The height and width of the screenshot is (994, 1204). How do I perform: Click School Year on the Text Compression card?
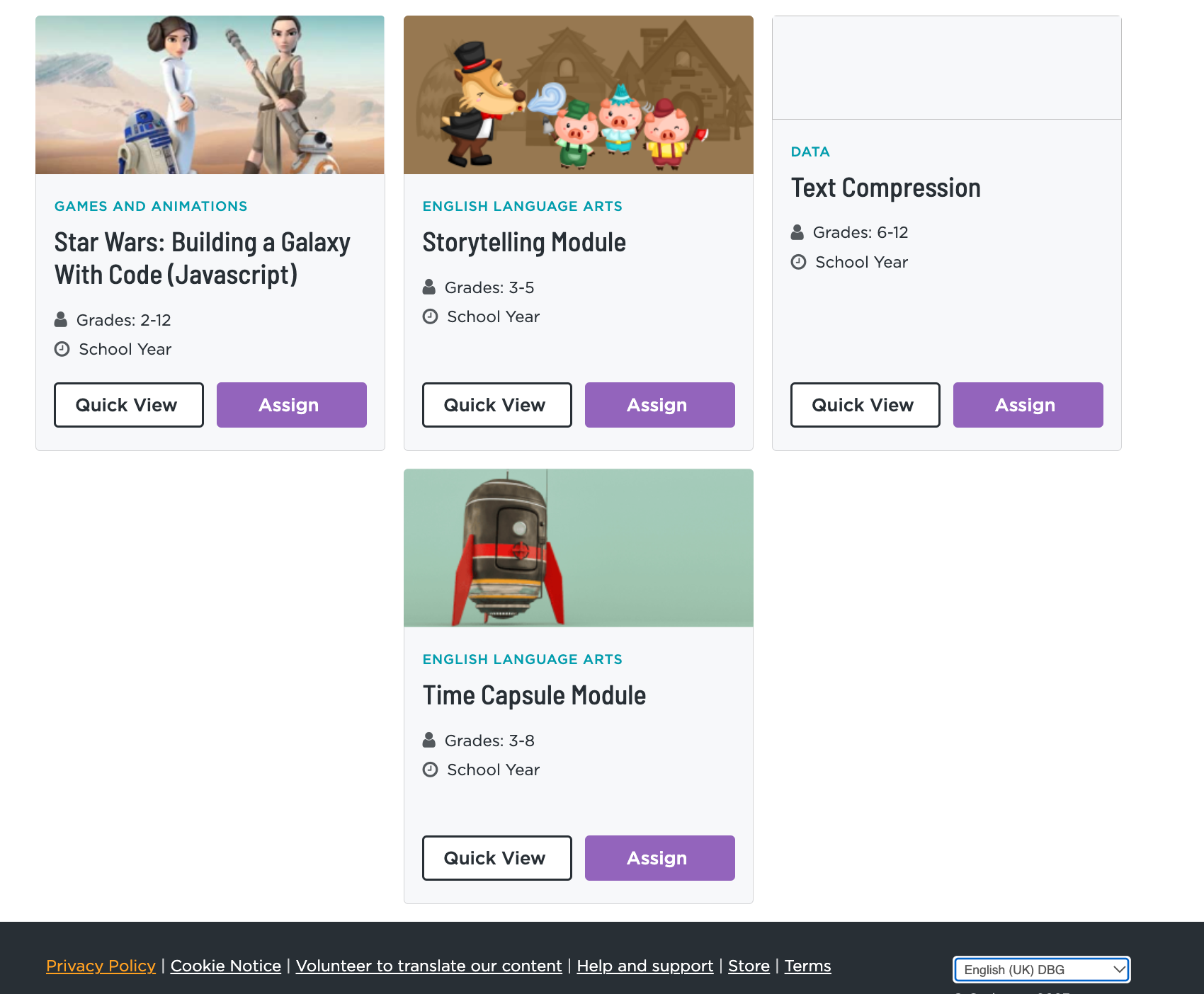pyautogui.click(x=862, y=262)
